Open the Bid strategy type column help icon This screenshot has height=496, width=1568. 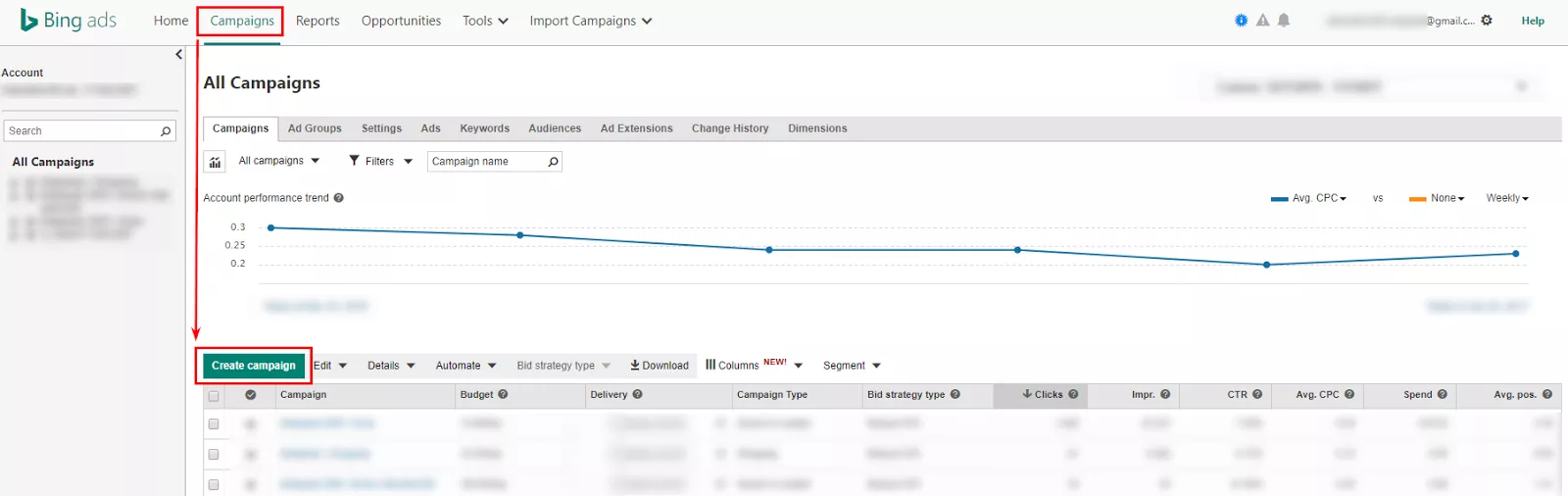pyautogui.click(x=955, y=395)
